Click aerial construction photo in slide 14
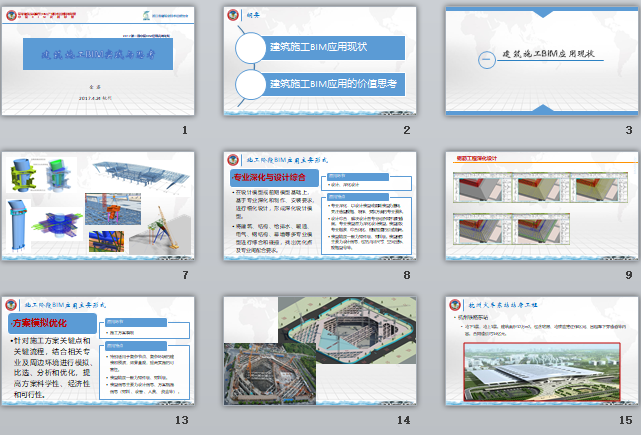 (x=270, y=374)
